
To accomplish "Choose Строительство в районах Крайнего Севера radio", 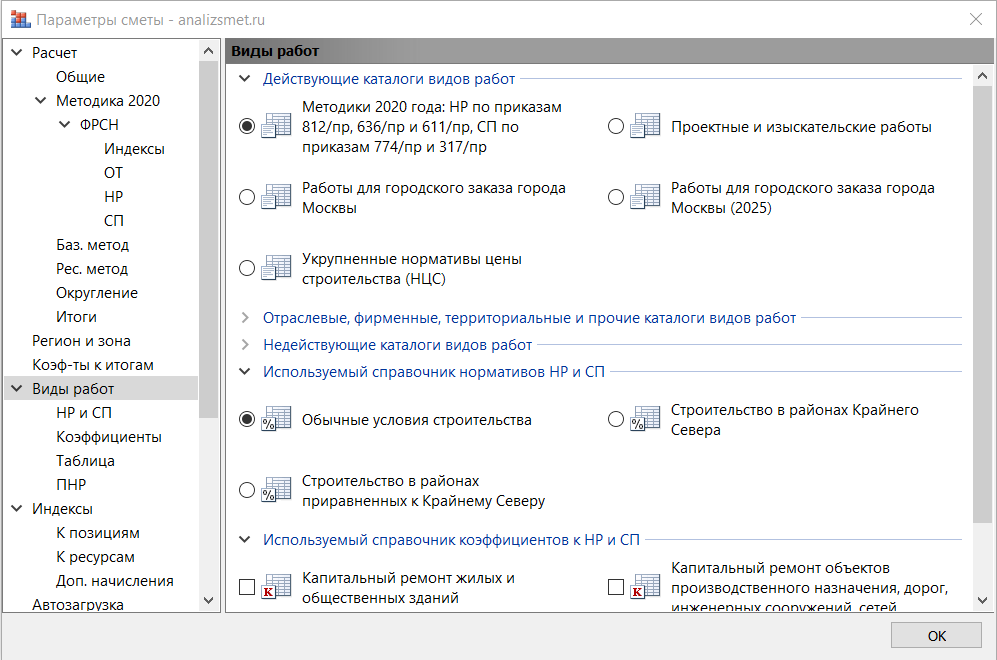I will point(615,419).
